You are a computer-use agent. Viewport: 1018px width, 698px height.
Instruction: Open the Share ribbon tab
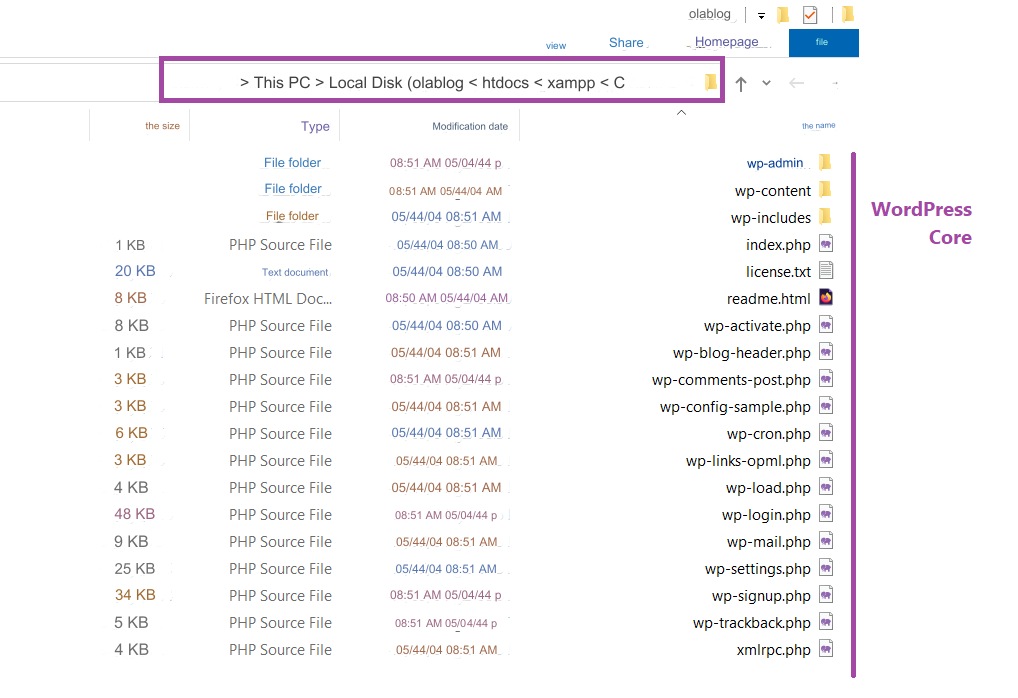(x=626, y=42)
